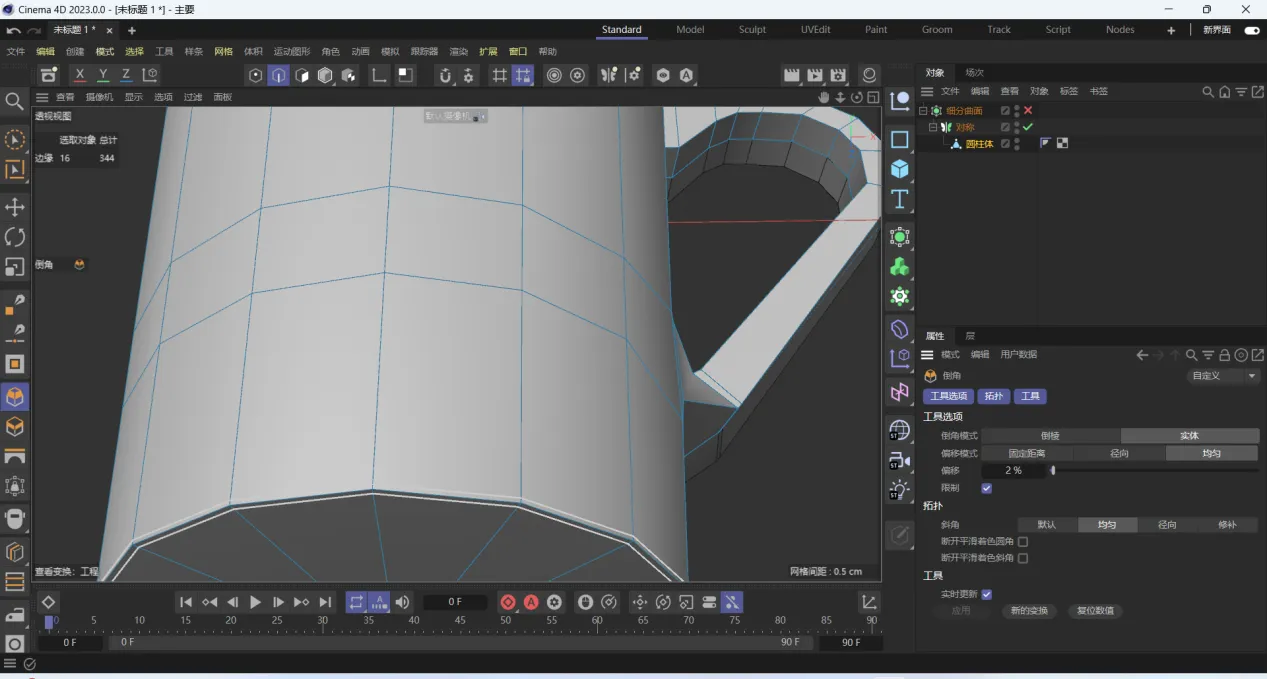Activate Edges mode in top toolbar

(279, 75)
